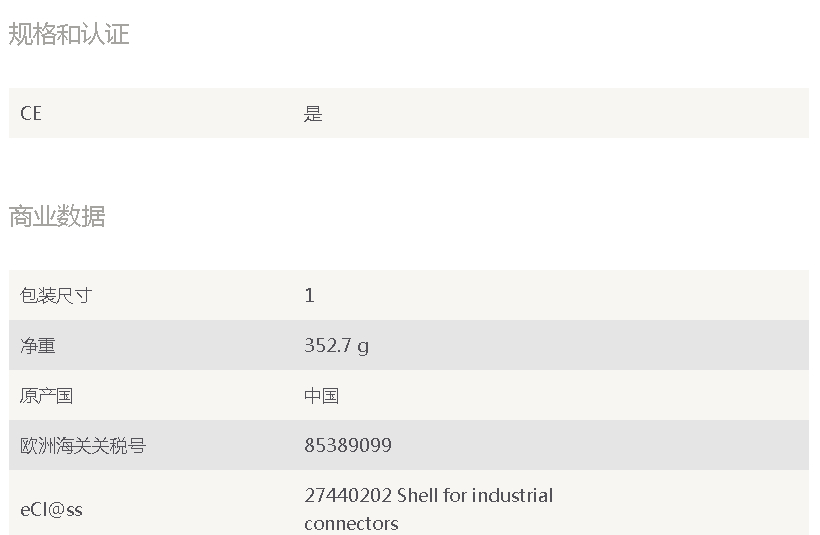This screenshot has width=820, height=535.
Task: Select the eCl@ss row label
Action: [51, 510]
